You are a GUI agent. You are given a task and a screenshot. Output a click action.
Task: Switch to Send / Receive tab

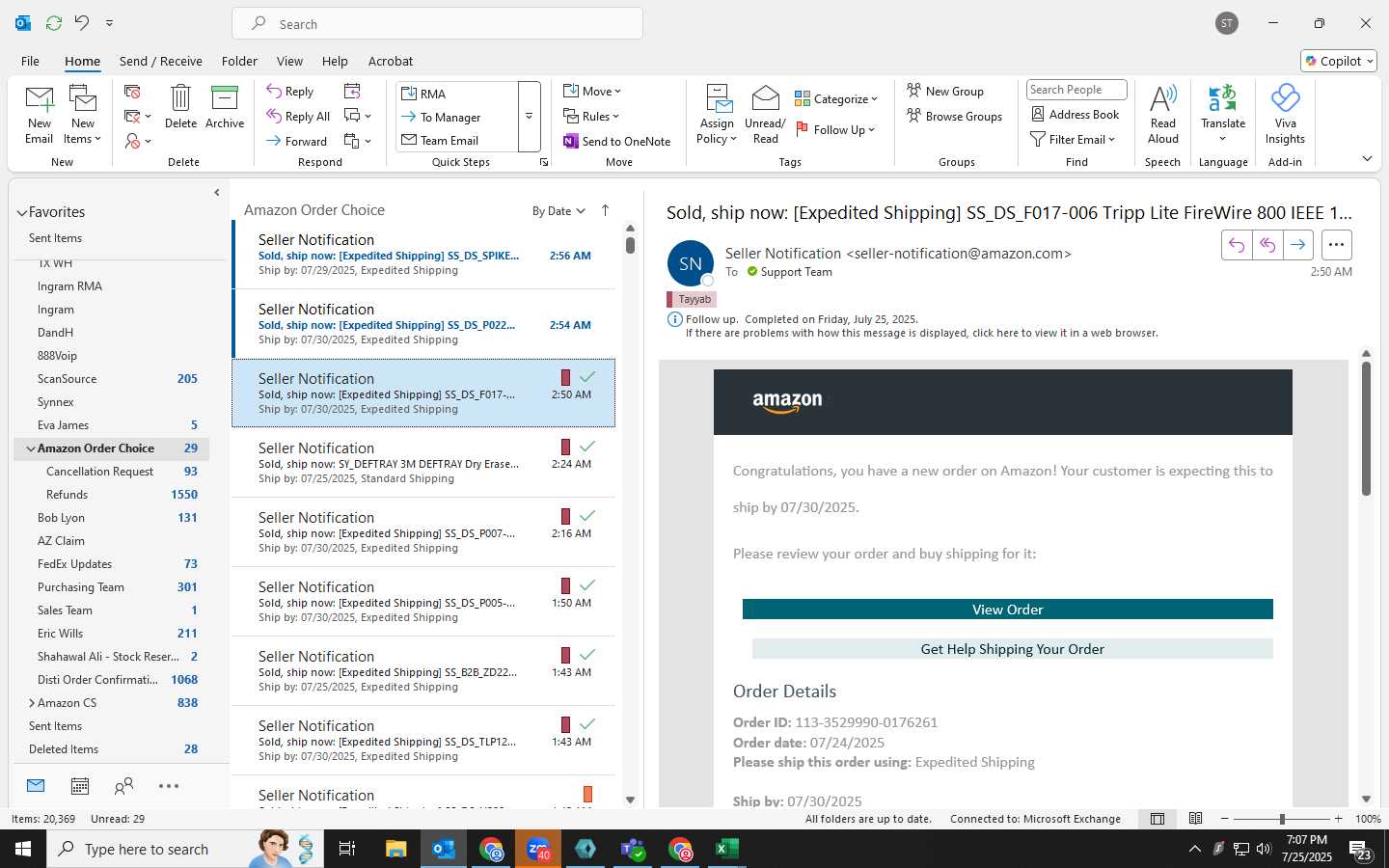coord(161,61)
